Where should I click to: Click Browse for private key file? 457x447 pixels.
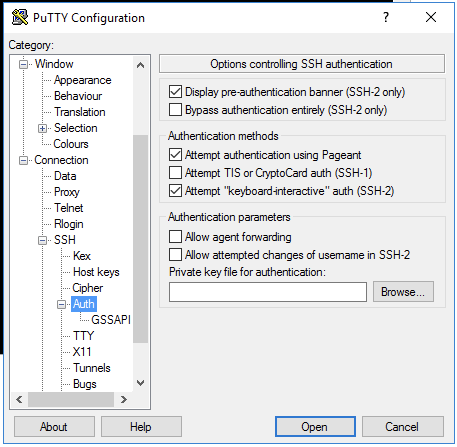(403, 292)
